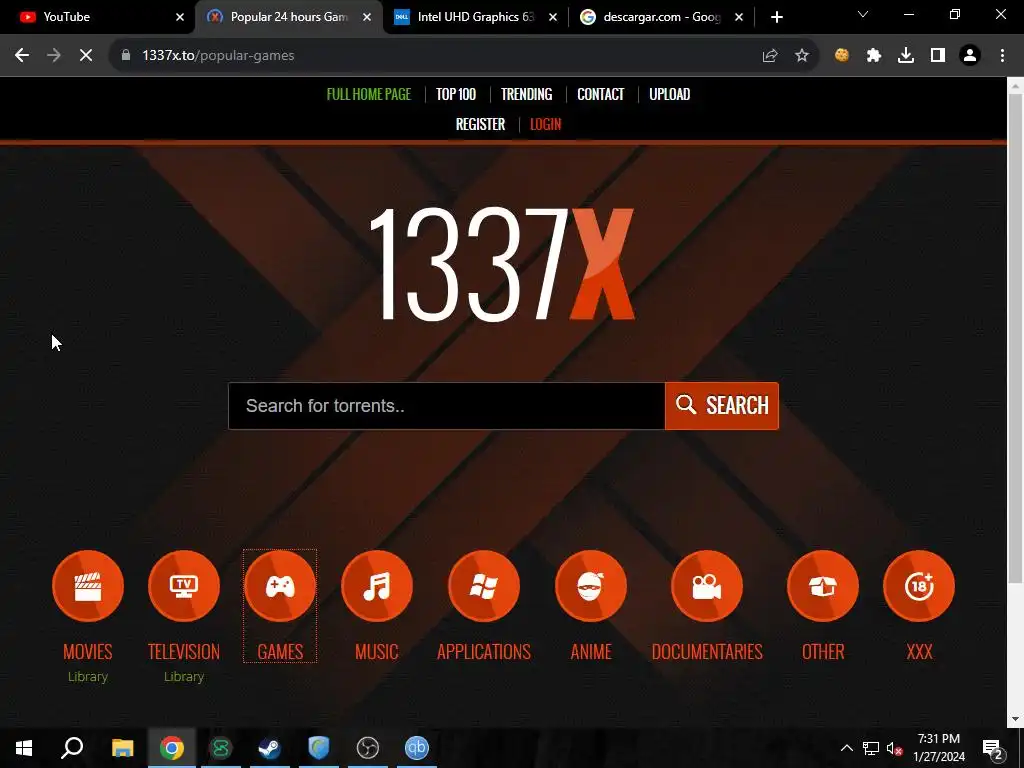Viewport: 1024px width, 768px height.
Task: Open the Anime ninja icon
Action: pyautogui.click(x=591, y=586)
